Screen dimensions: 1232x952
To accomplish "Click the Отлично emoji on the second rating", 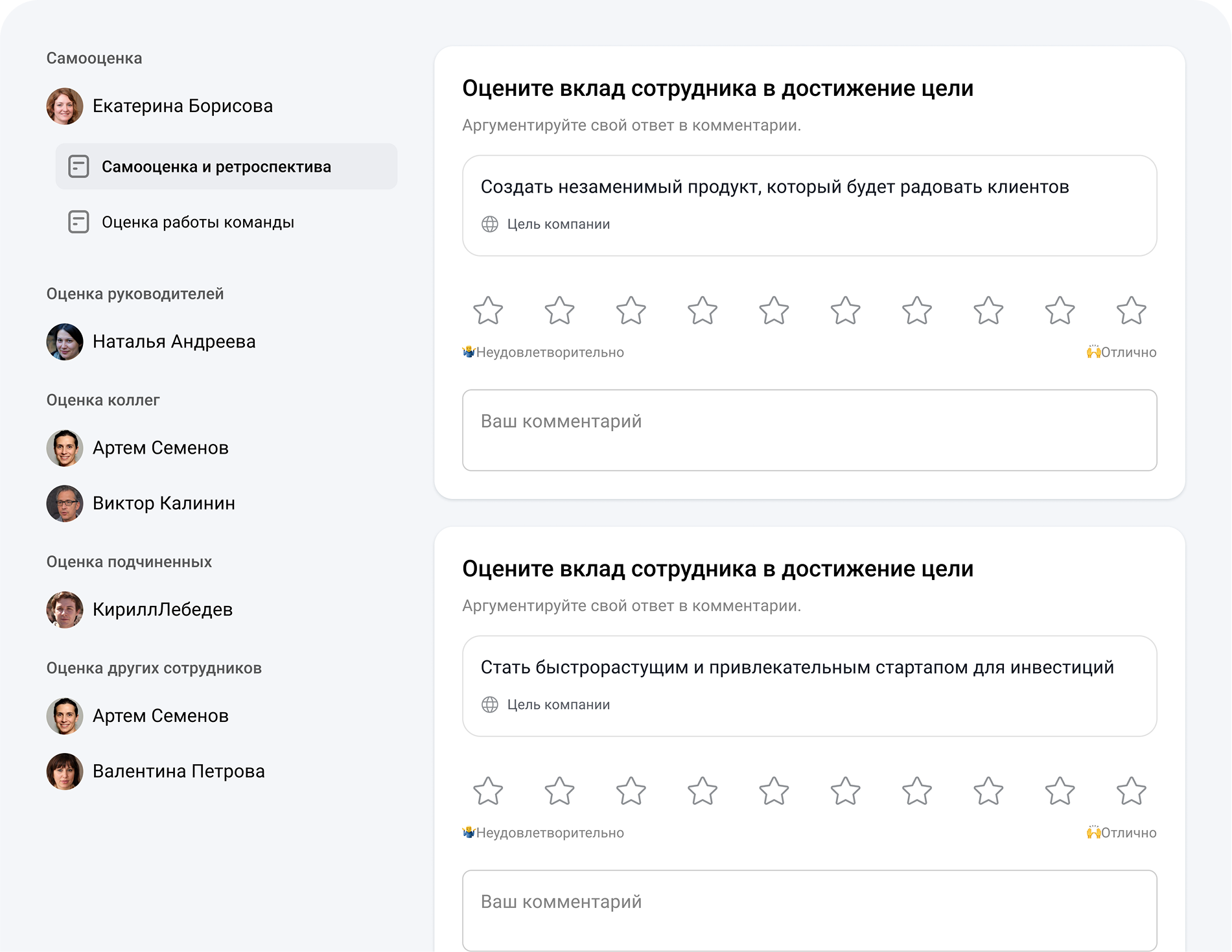I will click(1093, 833).
